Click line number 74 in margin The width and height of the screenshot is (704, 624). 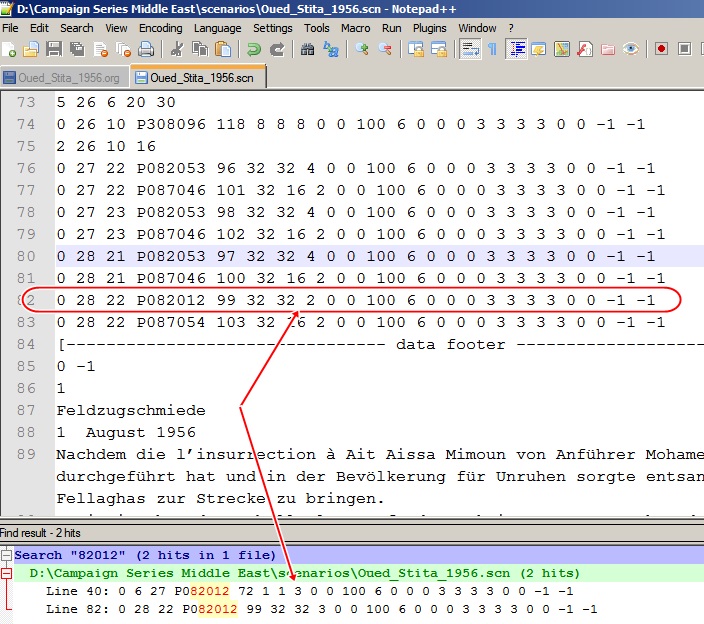26,124
